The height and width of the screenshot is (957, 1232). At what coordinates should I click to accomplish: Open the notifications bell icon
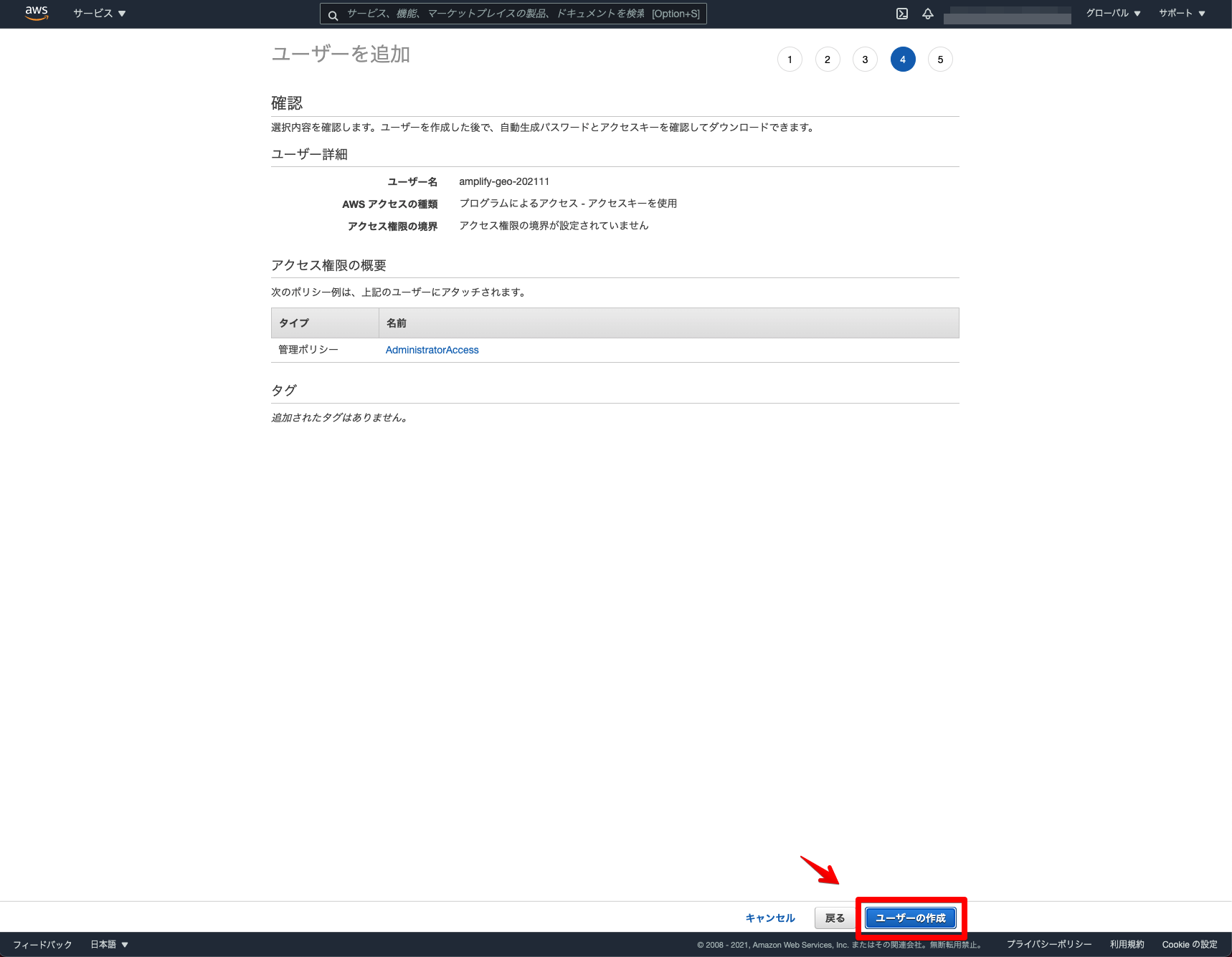[x=928, y=14]
